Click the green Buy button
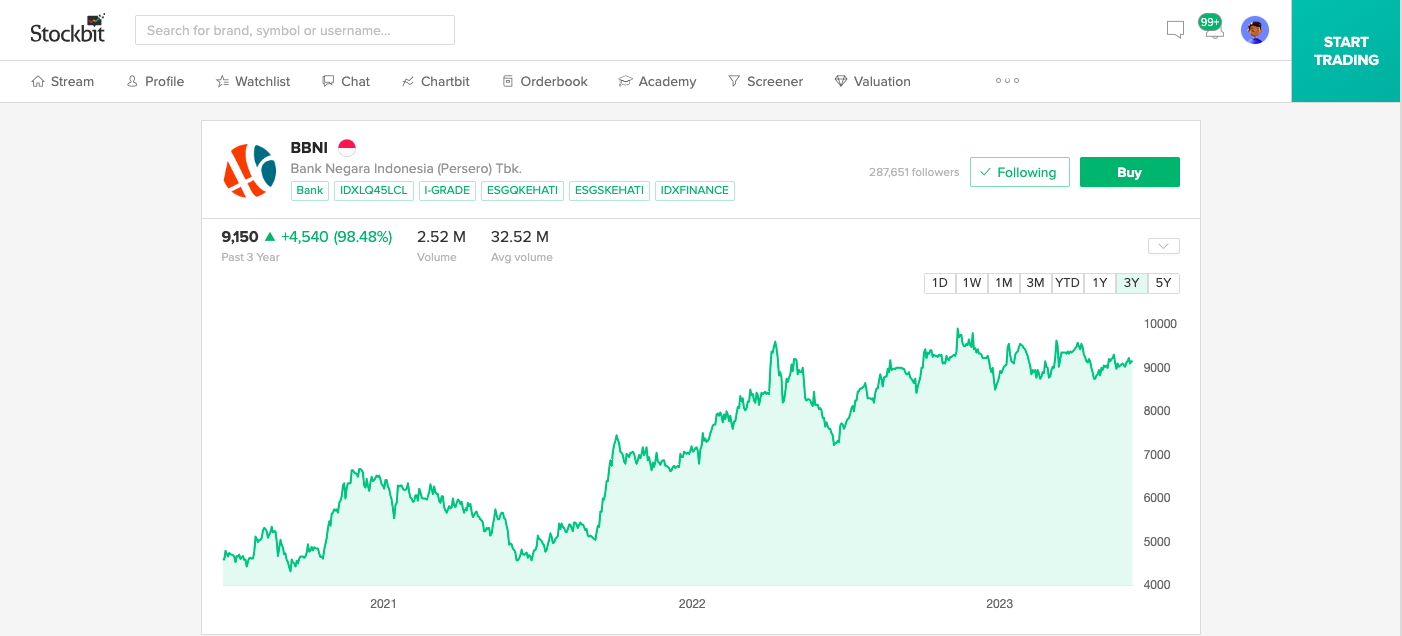This screenshot has height=636, width=1402. (1129, 172)
